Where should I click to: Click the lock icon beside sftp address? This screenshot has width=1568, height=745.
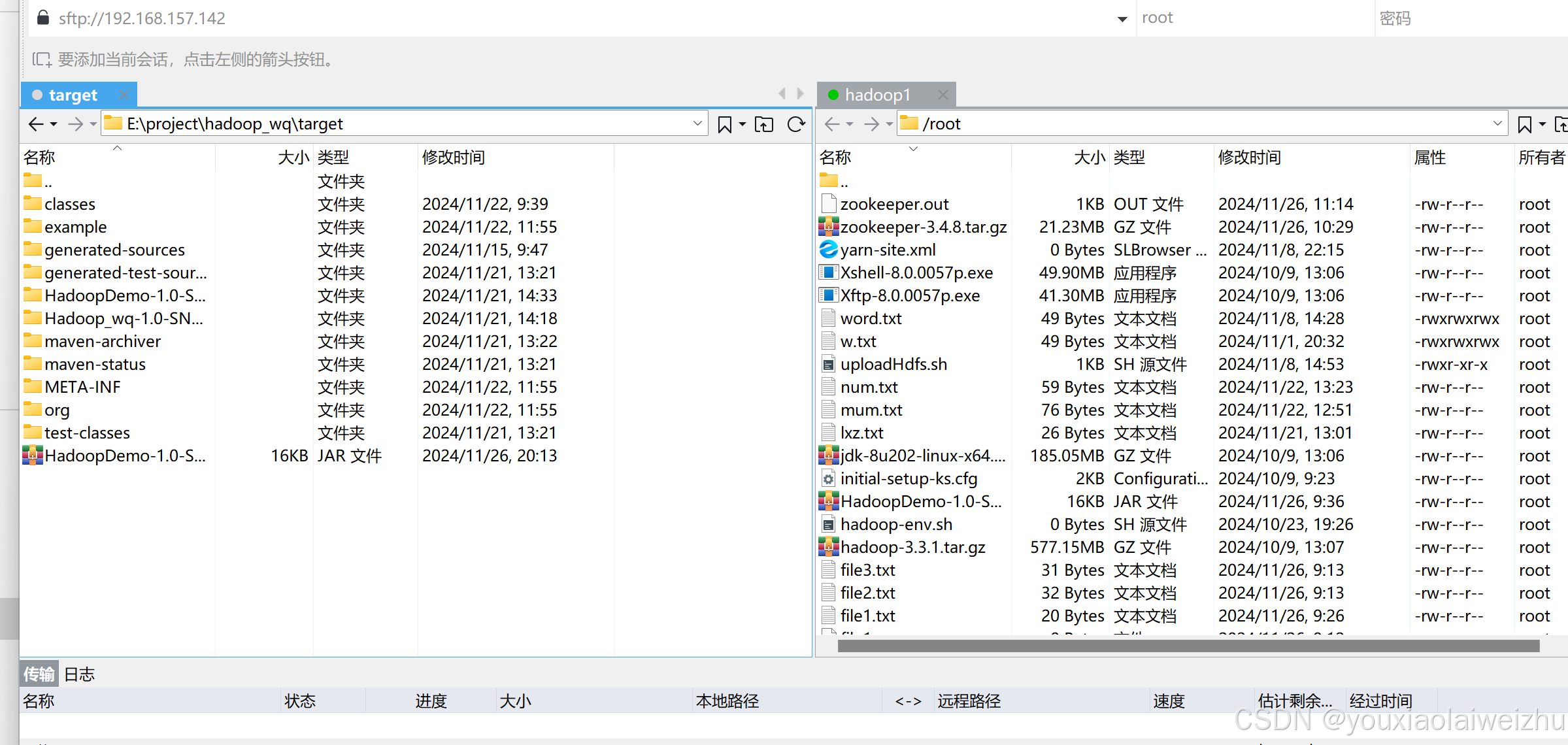coord(43,18)
